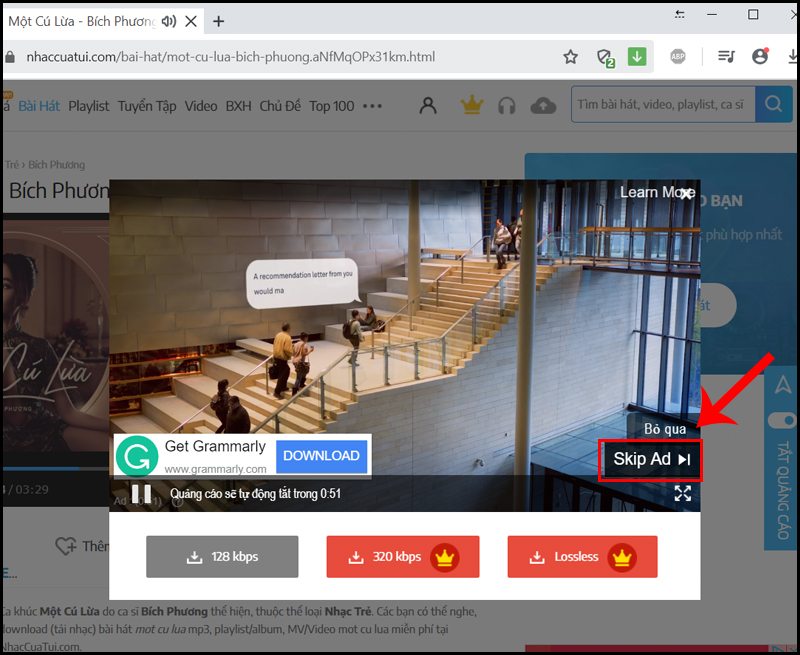The width and height of the screenshot is (800, 655).
Task: Open the AdBlock Plus extension icon
Action: (678, 57)
